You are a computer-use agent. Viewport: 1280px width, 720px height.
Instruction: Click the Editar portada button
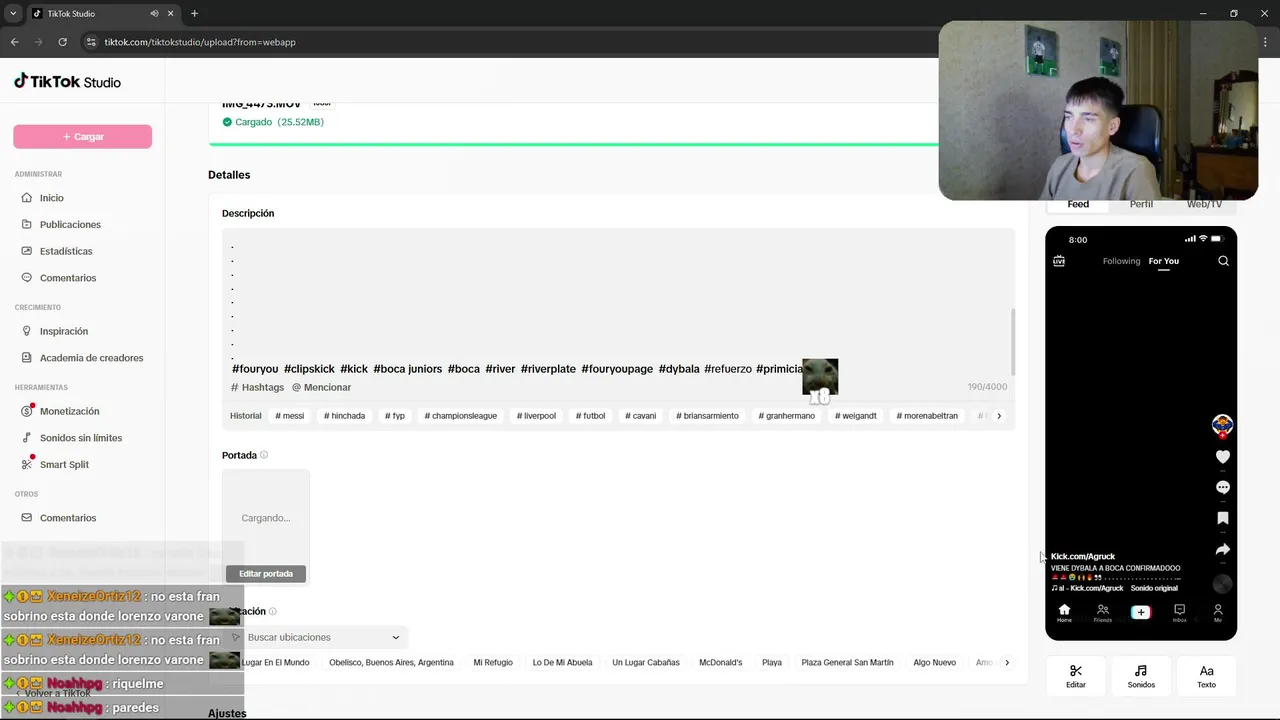[266, 574]
